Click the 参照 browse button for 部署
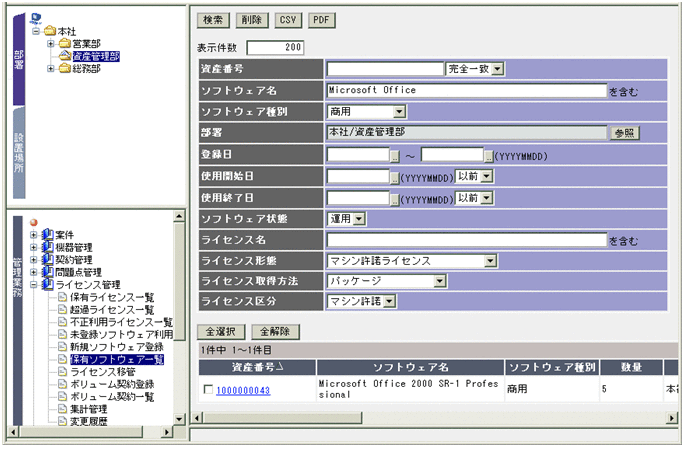This screenshot has width=685, height=449. [x=625, y=133]
